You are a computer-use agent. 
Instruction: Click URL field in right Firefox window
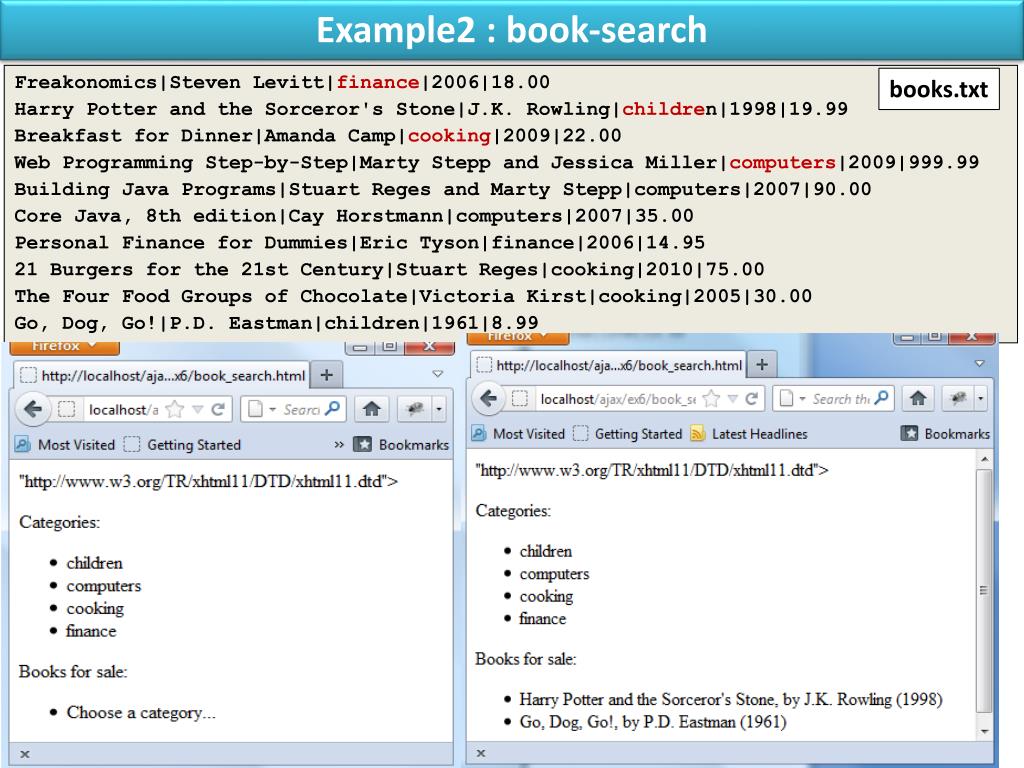pyautogui.click(x=617, y=398)
